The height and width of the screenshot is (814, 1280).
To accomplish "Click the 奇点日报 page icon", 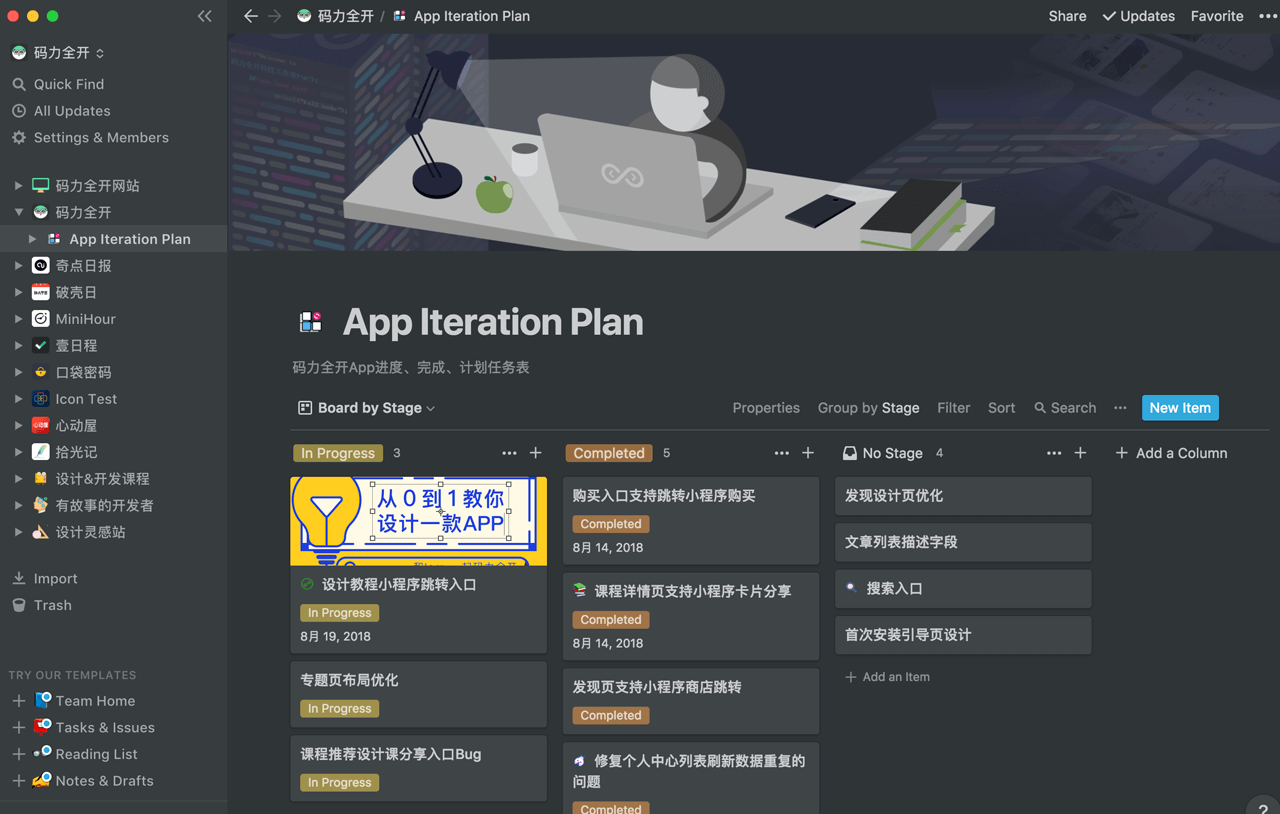I will 41,266.
